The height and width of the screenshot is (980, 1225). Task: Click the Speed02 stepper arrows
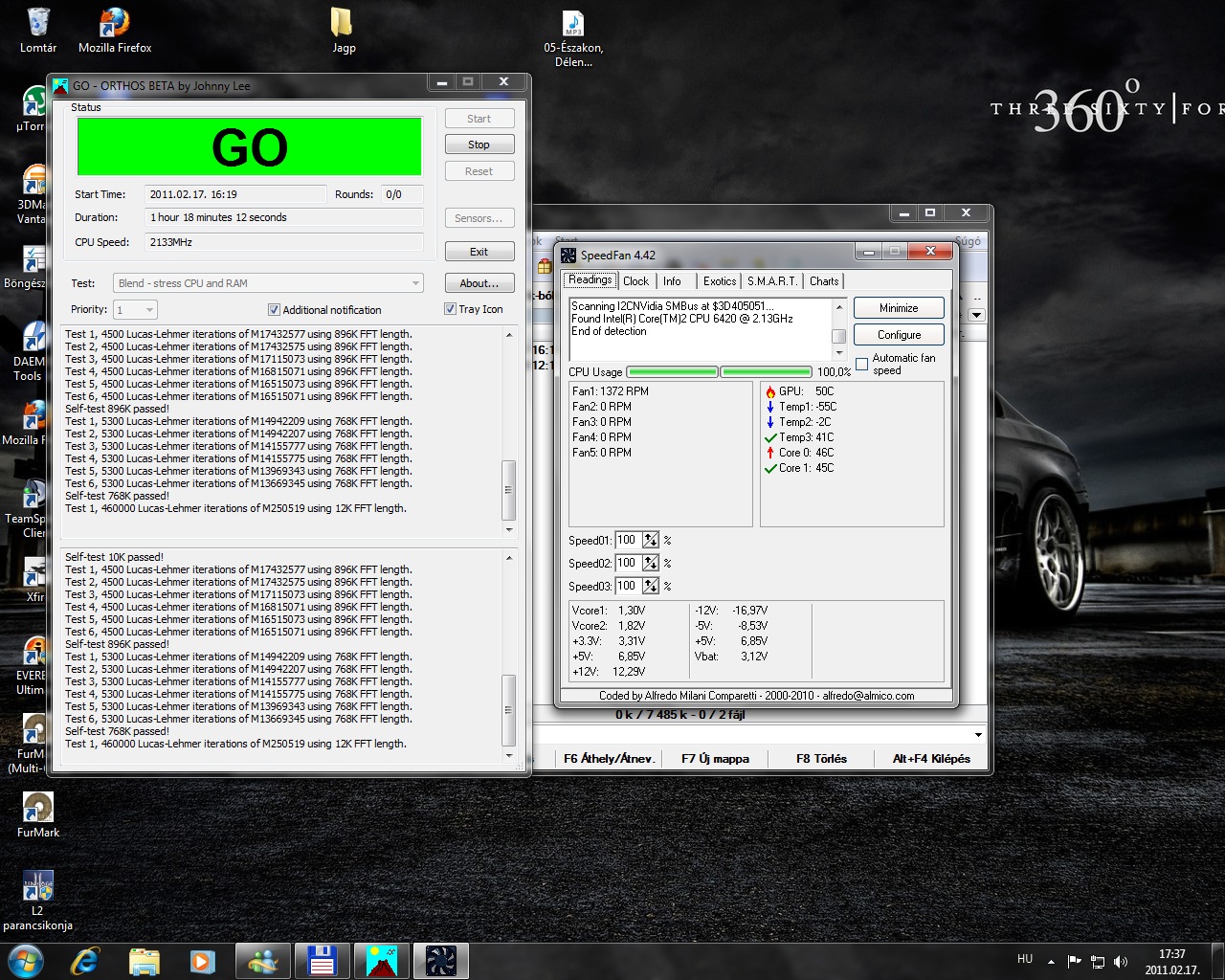[651, 563]
